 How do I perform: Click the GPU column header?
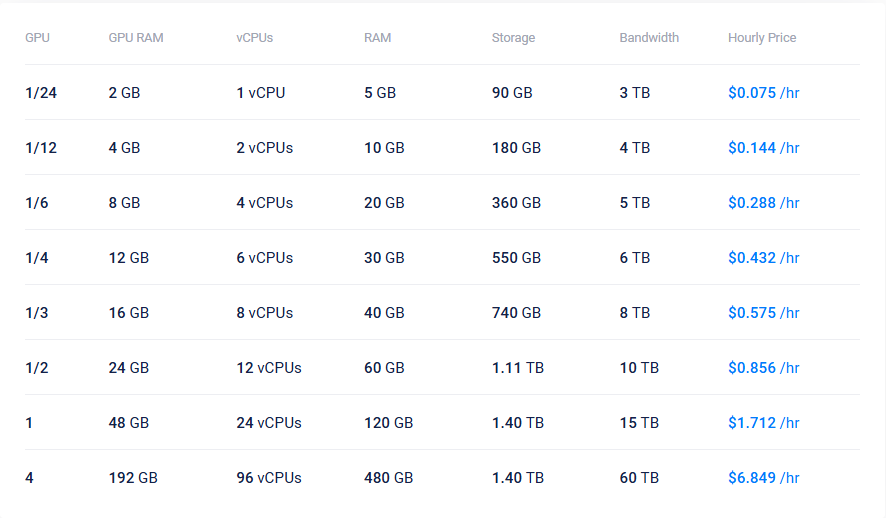37,38
